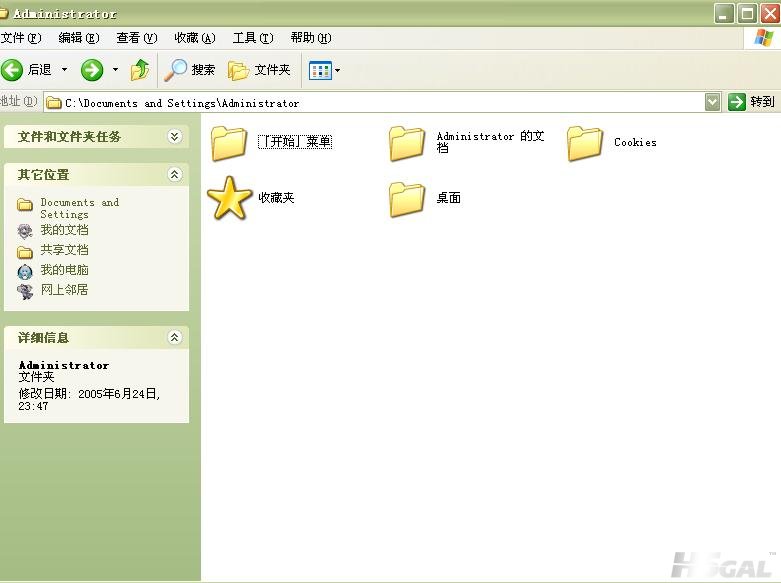Screen dimensions: 781x583
Task: Go up one folder level
Action: tap(140, 69)
